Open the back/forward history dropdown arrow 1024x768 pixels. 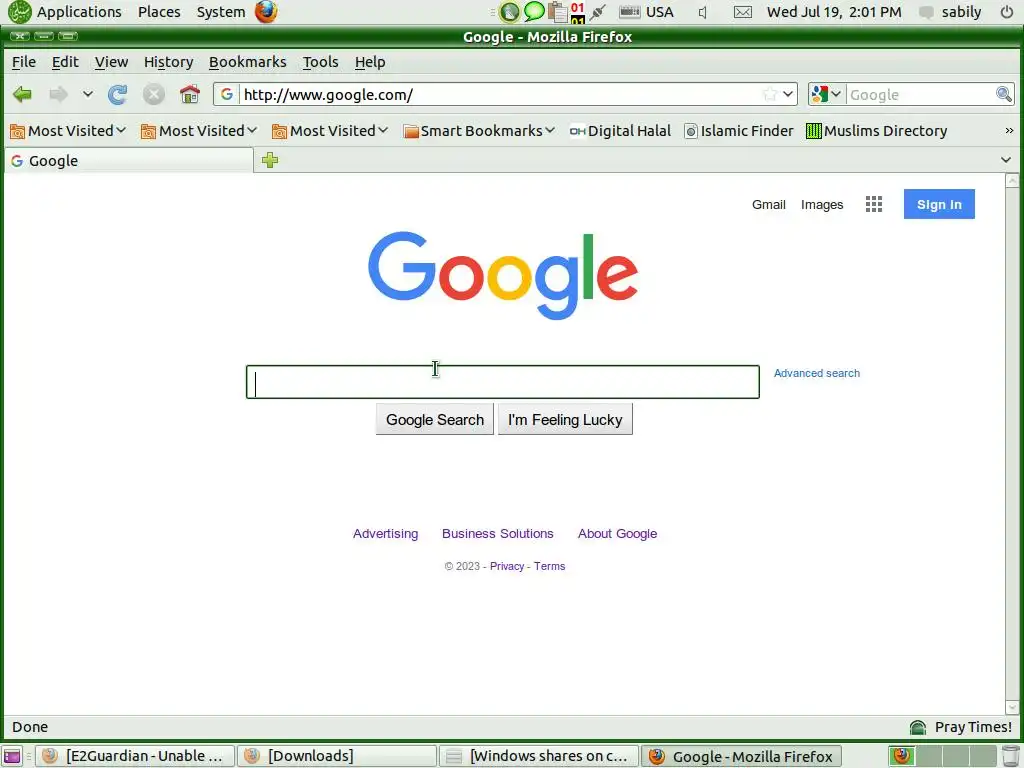tap(88, 95)
